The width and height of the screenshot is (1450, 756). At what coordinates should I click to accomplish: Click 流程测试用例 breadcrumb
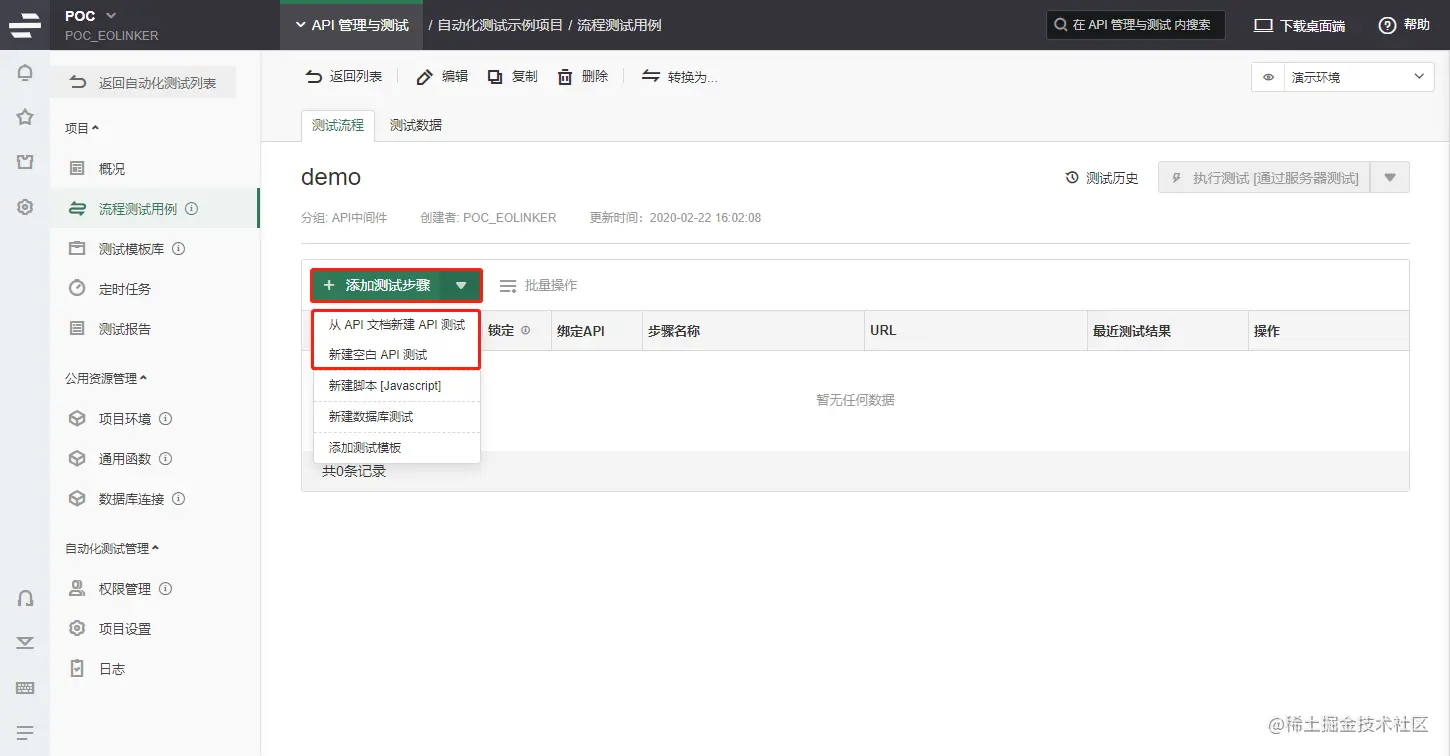[x=619, y=25]
